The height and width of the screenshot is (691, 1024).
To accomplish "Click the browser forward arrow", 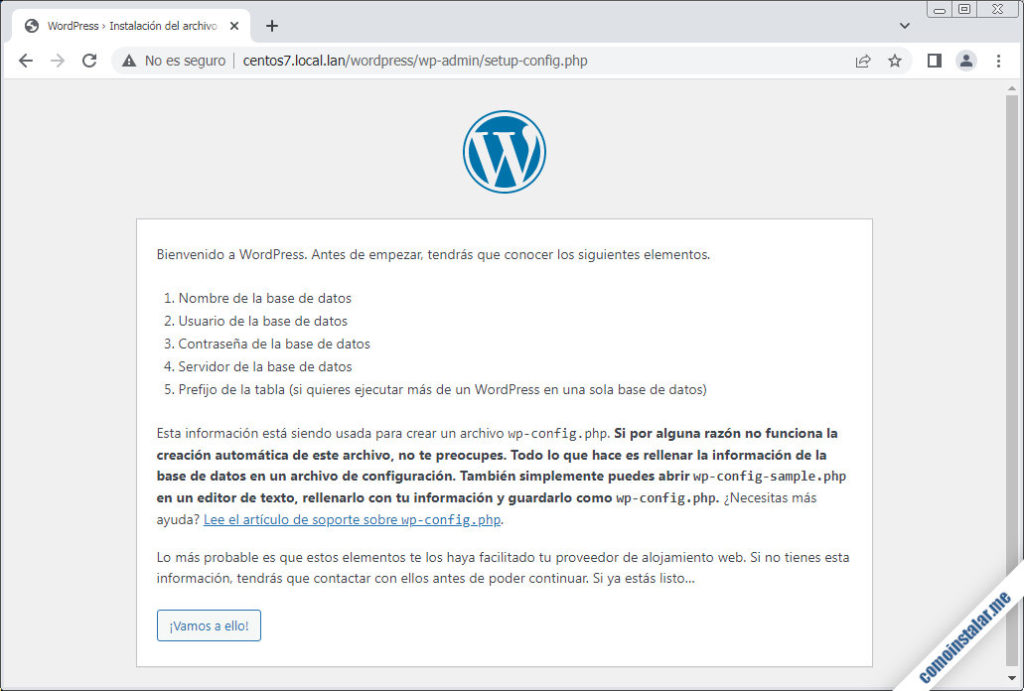I will pos(57,60).
